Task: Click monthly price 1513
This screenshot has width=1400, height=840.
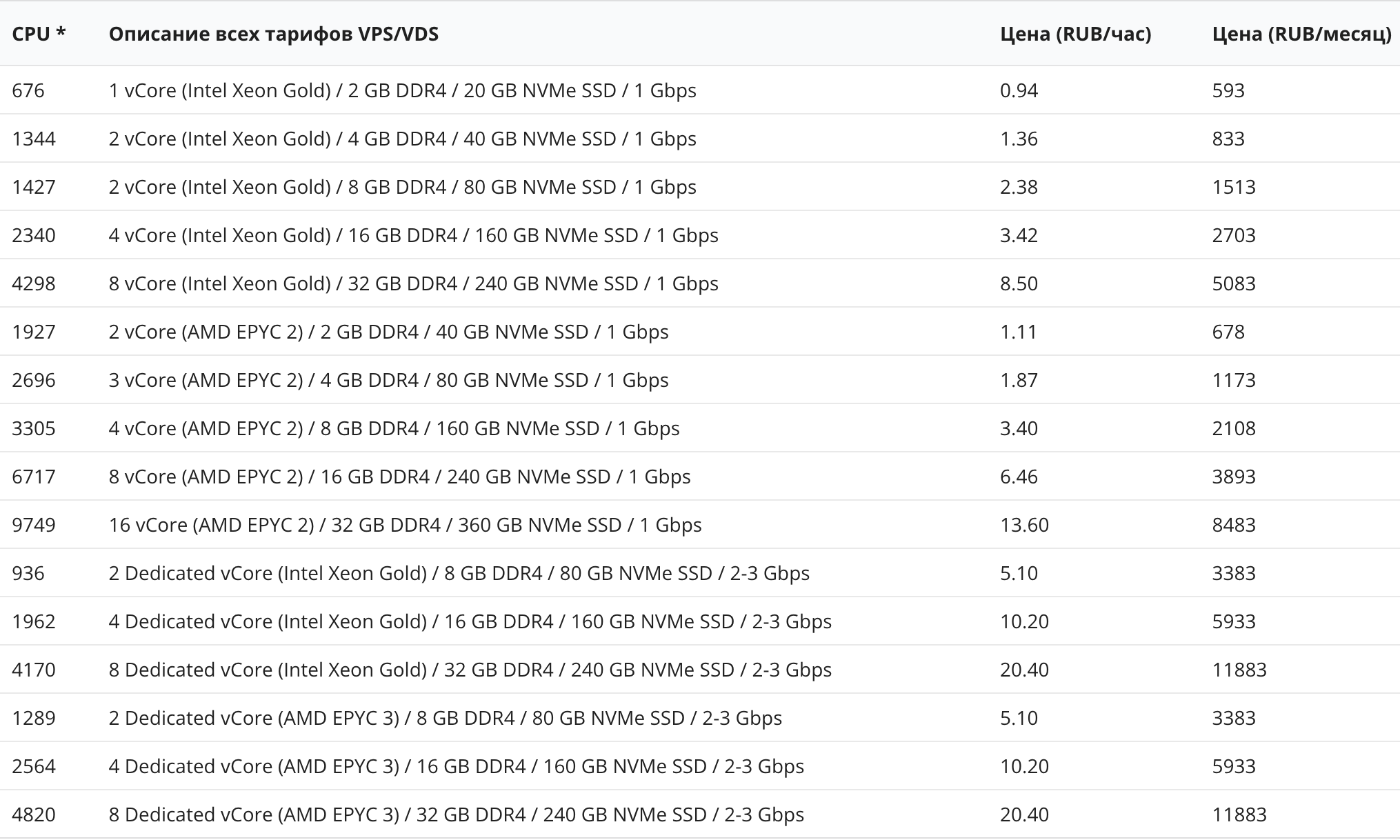Action: (x=1234, y=187)
